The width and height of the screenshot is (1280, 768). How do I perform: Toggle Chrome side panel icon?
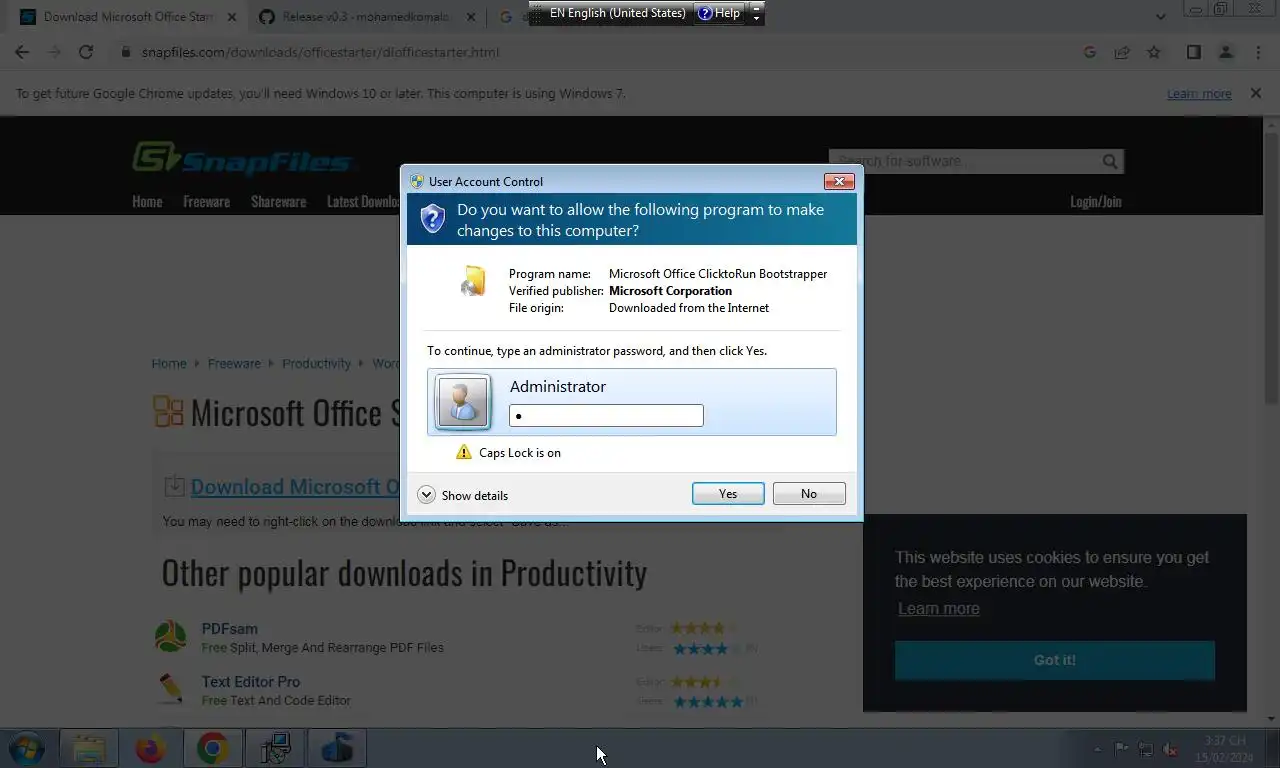(x=1194, y=52)
